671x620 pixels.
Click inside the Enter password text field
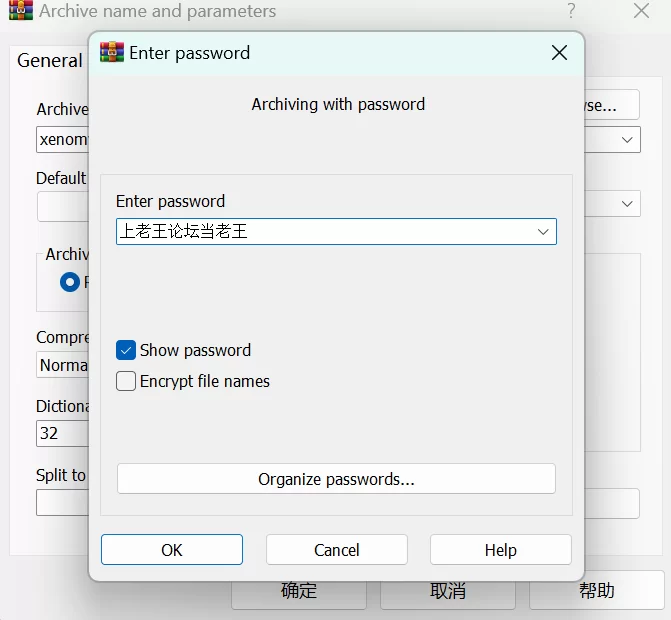(320, 232)
